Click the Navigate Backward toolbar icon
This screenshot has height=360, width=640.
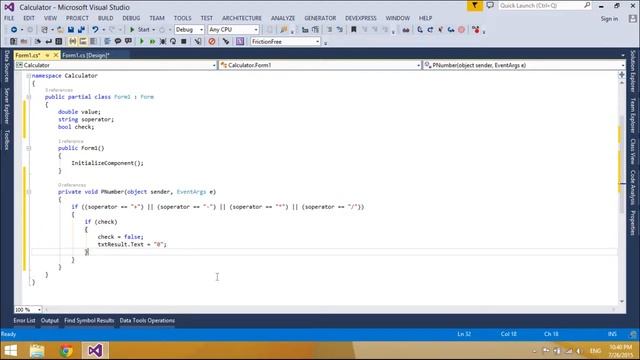pyautogui.click(x=13, y=30)
